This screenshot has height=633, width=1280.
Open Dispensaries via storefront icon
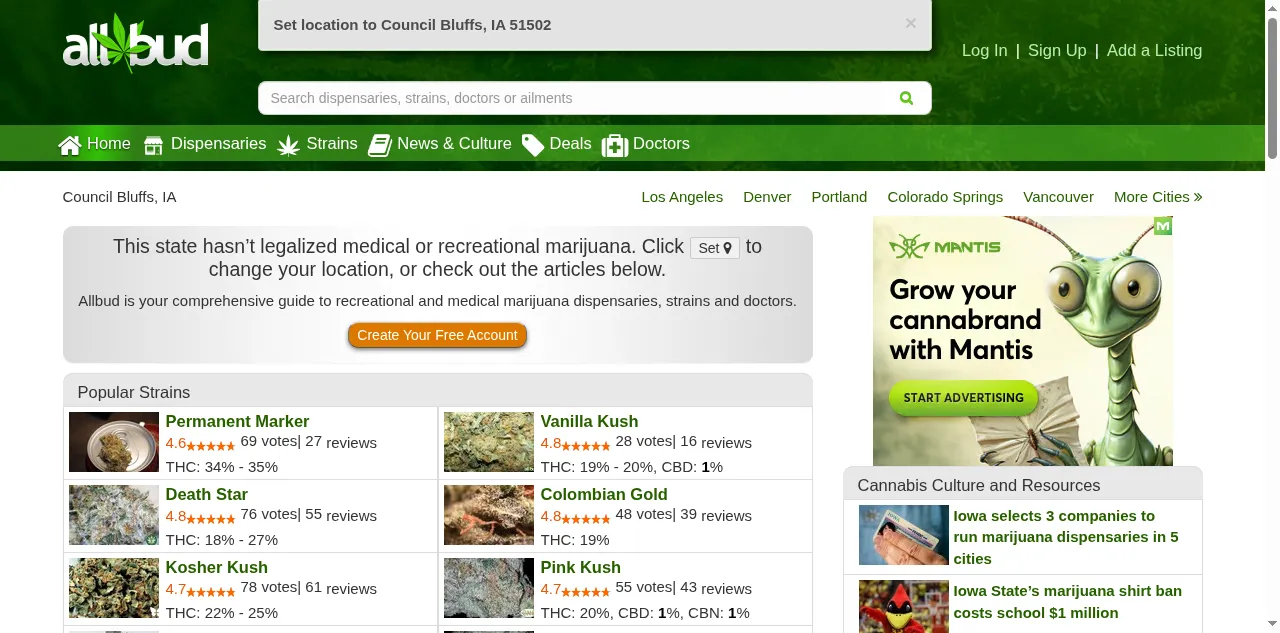[153, 145]
